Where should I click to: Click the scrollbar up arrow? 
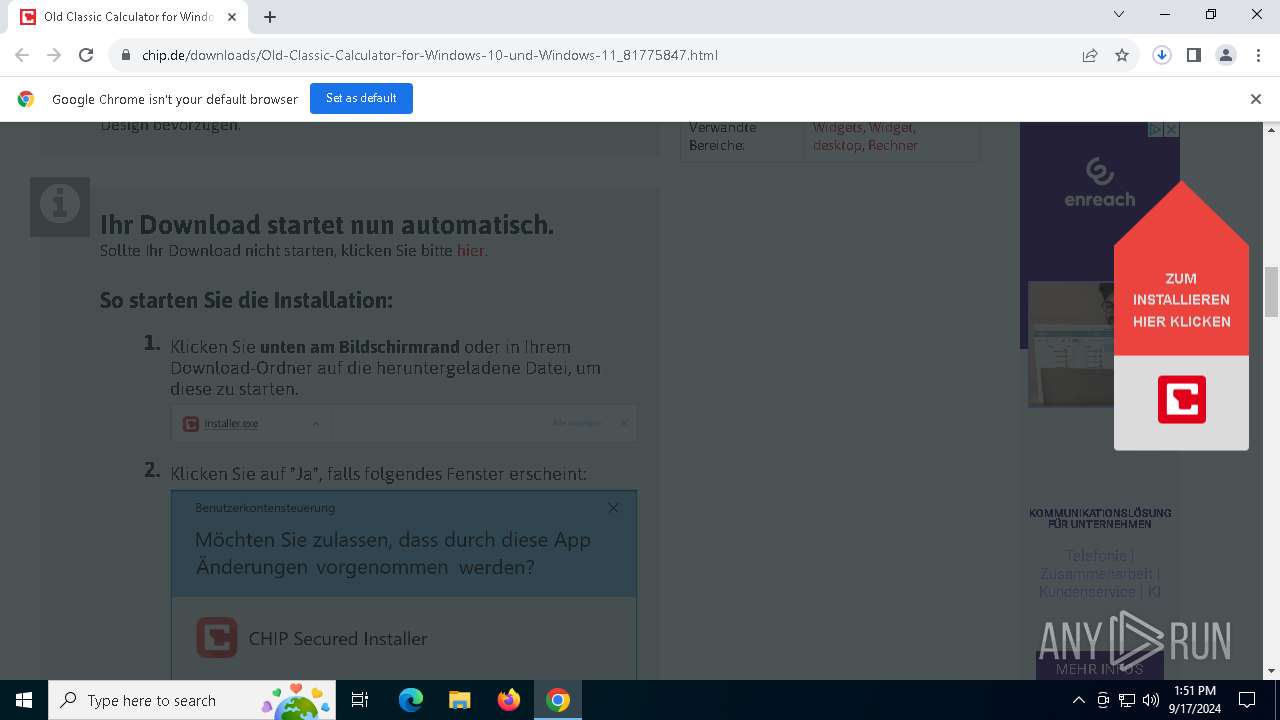pos(1272,130)
